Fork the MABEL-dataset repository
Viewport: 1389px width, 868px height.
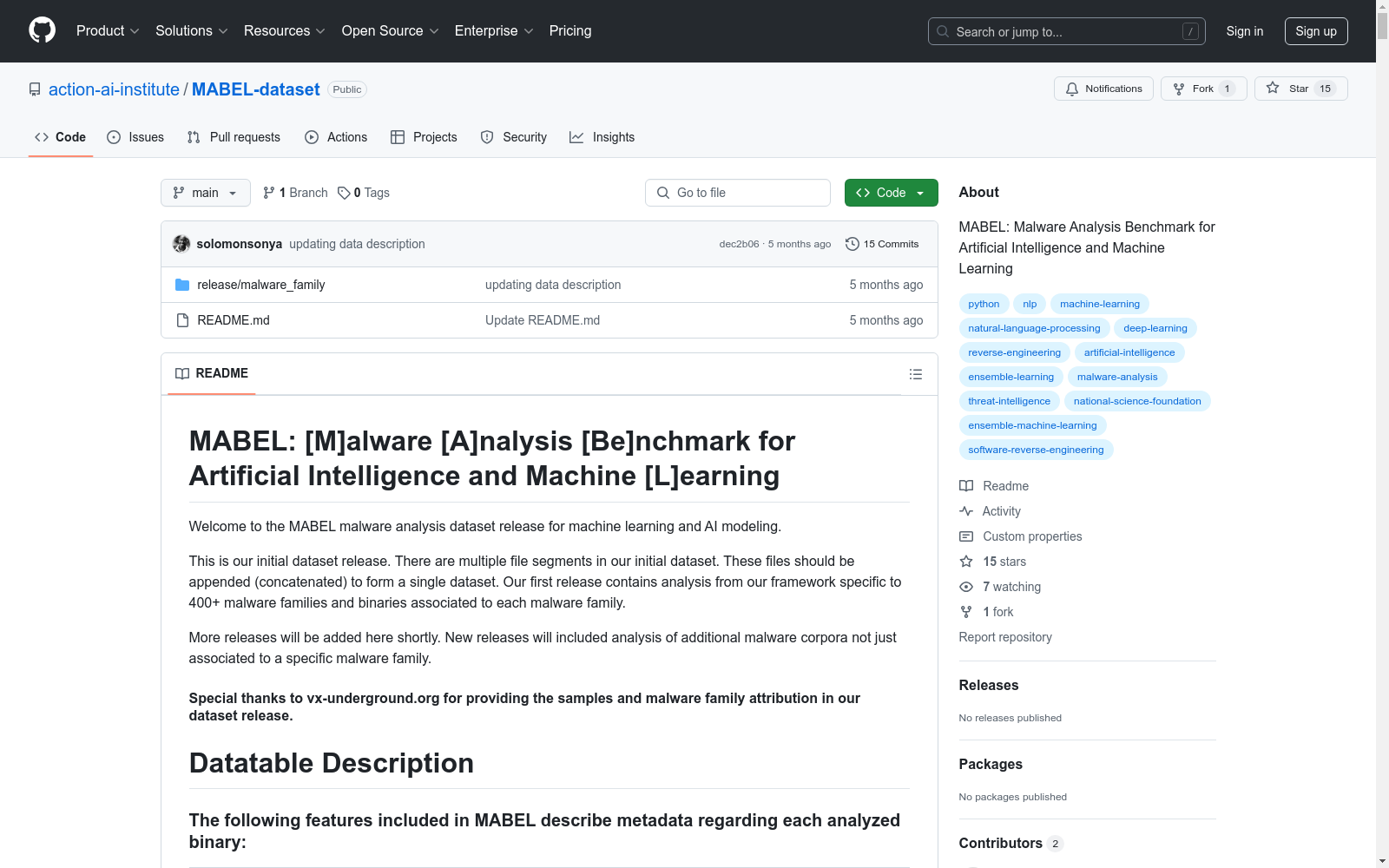click(x=1203, y=89)
